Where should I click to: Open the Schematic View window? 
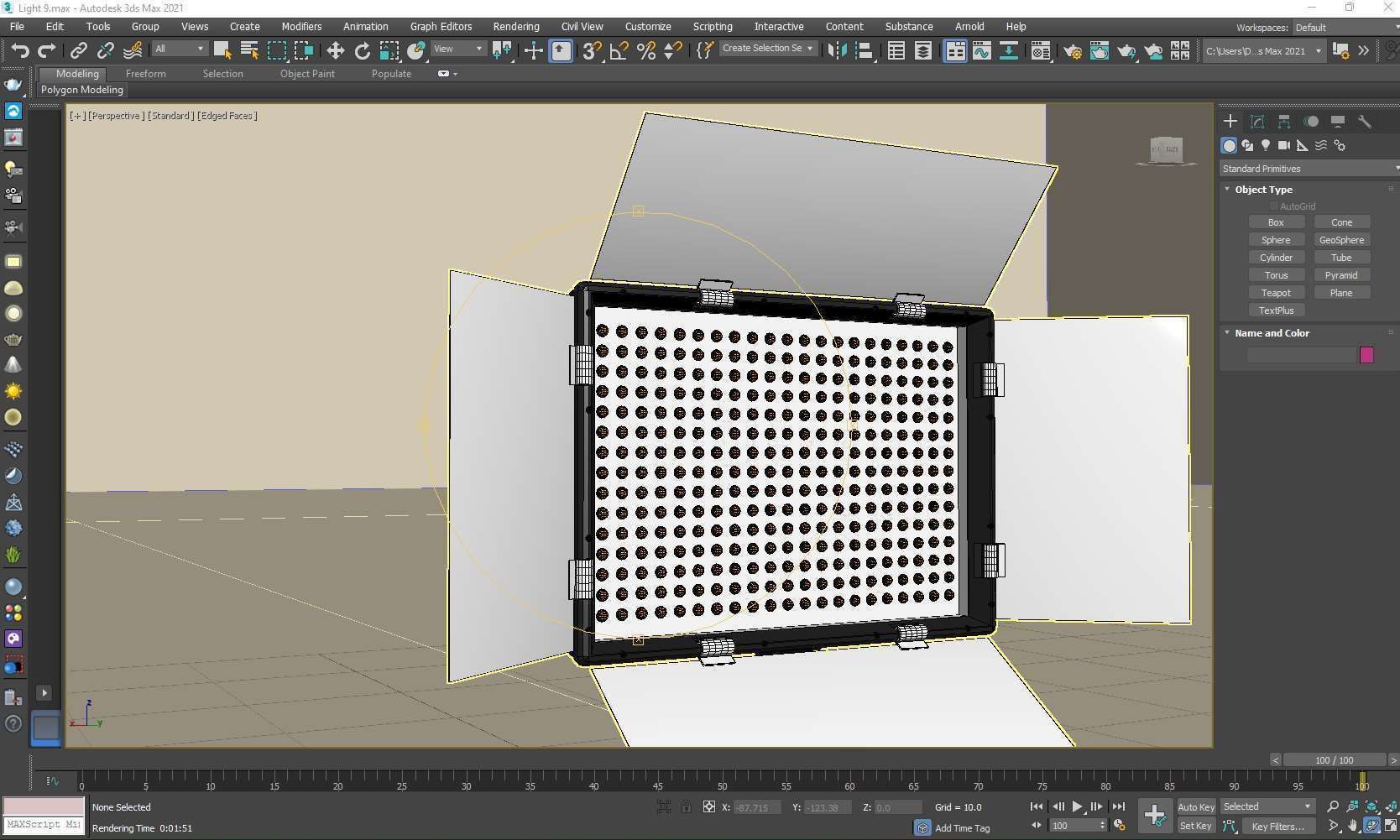(1009, 50)
